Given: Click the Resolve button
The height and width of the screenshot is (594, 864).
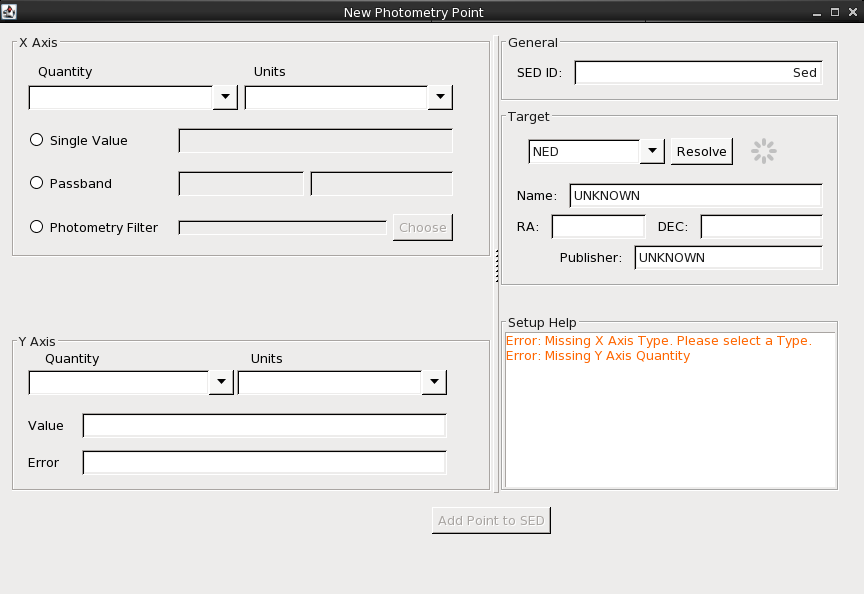Looking at the screenshot, I should point(701,152).
